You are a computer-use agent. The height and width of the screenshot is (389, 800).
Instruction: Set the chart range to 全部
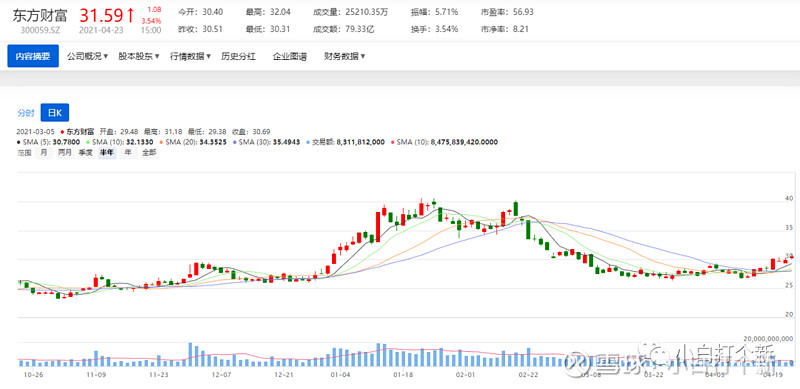tap(148, 152)
